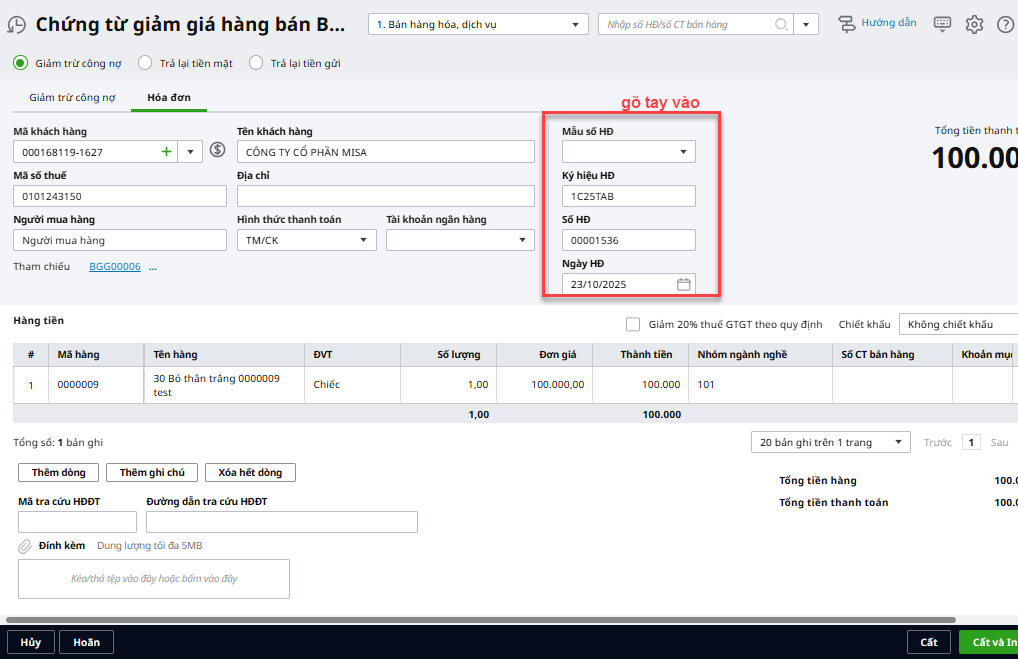This screenshot has height=659, width=1018.
Task: Expand the Tài khoản ngân hàng dropdown
Action: (x=523, y=240)
